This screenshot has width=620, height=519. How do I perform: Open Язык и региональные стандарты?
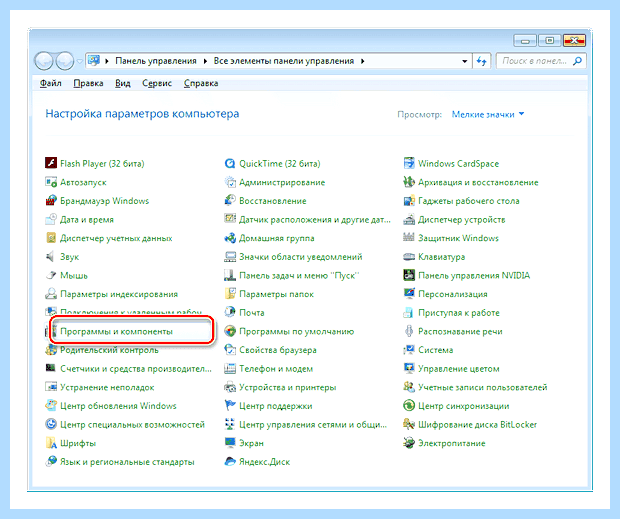tap(127, 461)
